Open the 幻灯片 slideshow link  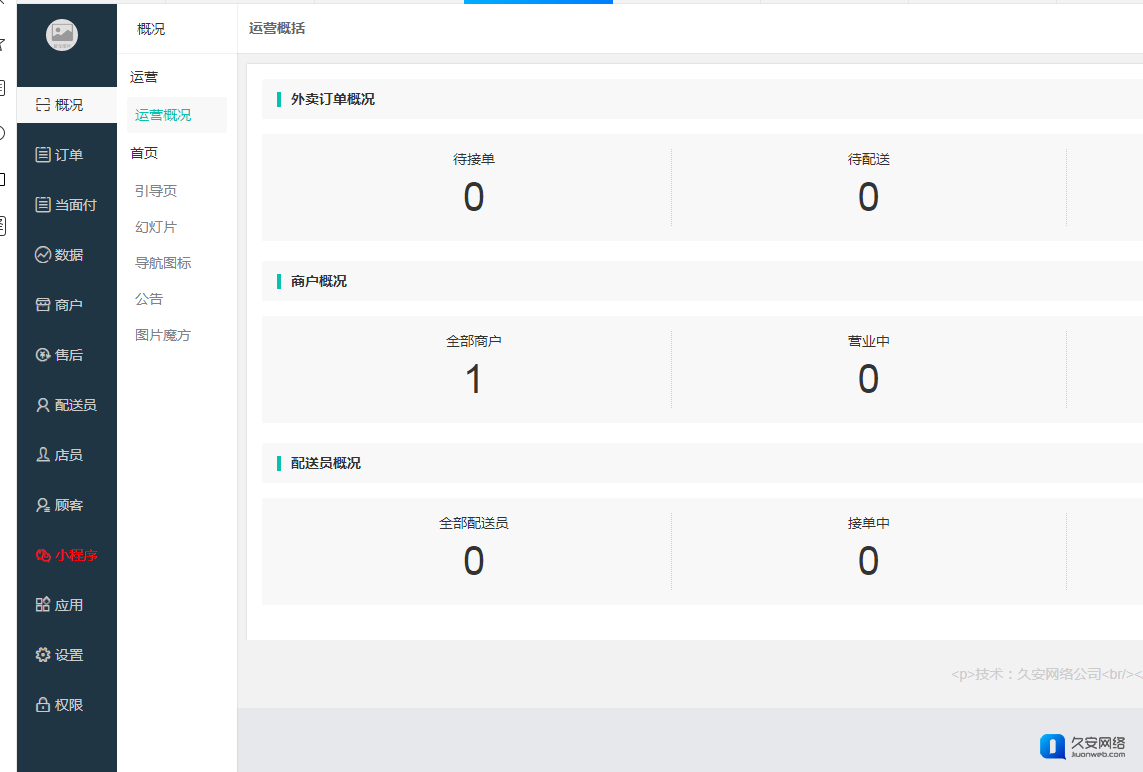[x=156, y=227]
